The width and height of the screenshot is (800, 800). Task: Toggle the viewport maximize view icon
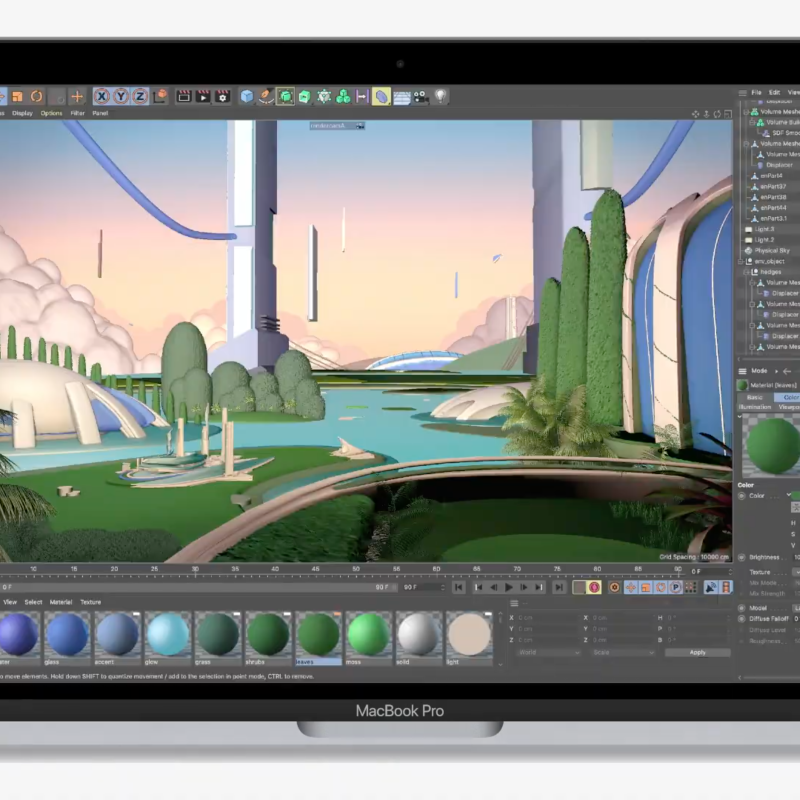[x=728, y=114]
